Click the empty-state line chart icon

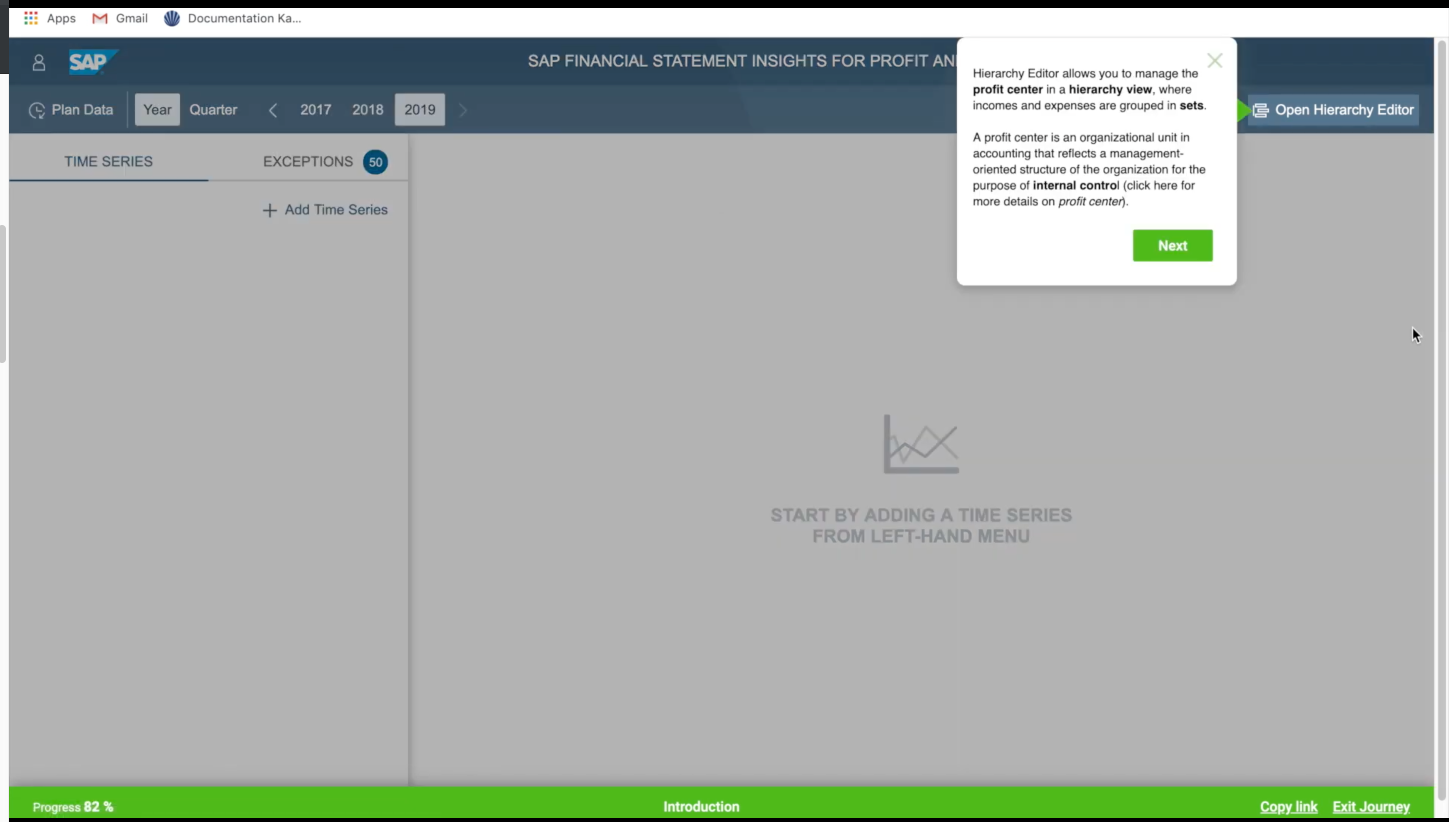pos(921,444)
